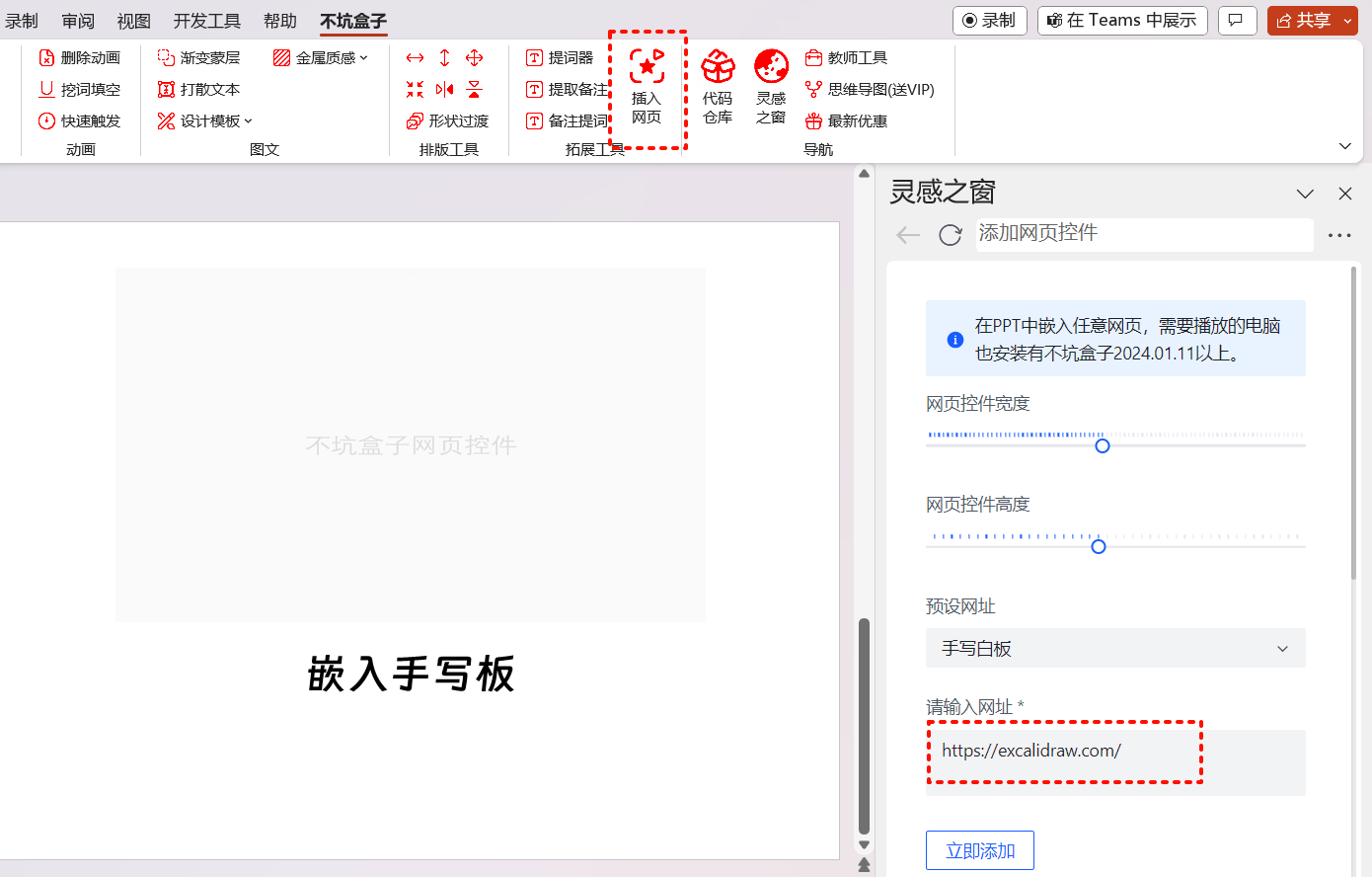Viewport: 1372px width, 877px height.
Task: Click the 嵌入手写板 slide title text
Action: click(411, 675)
